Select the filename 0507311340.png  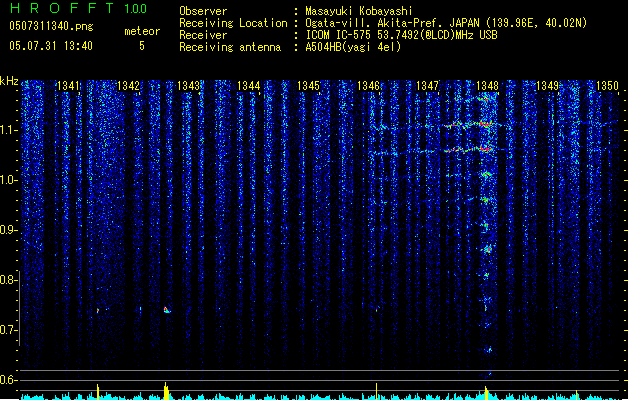pos(51,26)
